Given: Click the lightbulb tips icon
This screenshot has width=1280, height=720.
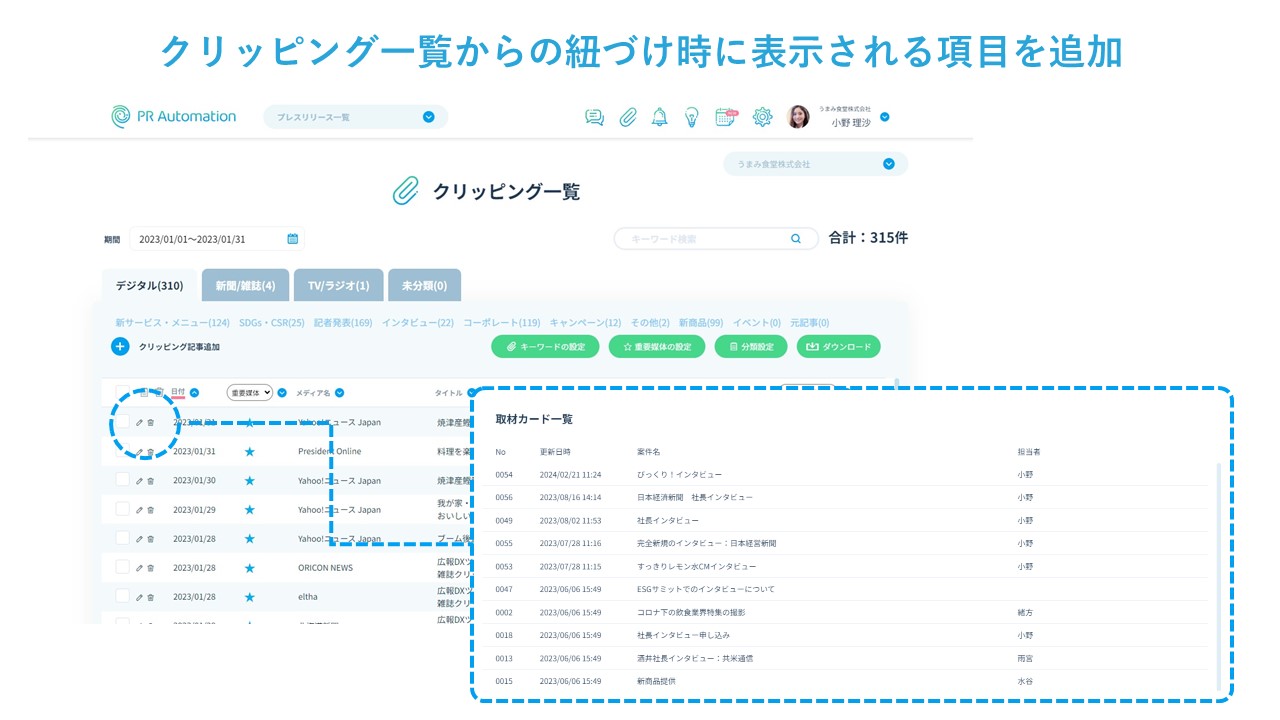Looking at the screenshot, I should click(x=691, y=117).
